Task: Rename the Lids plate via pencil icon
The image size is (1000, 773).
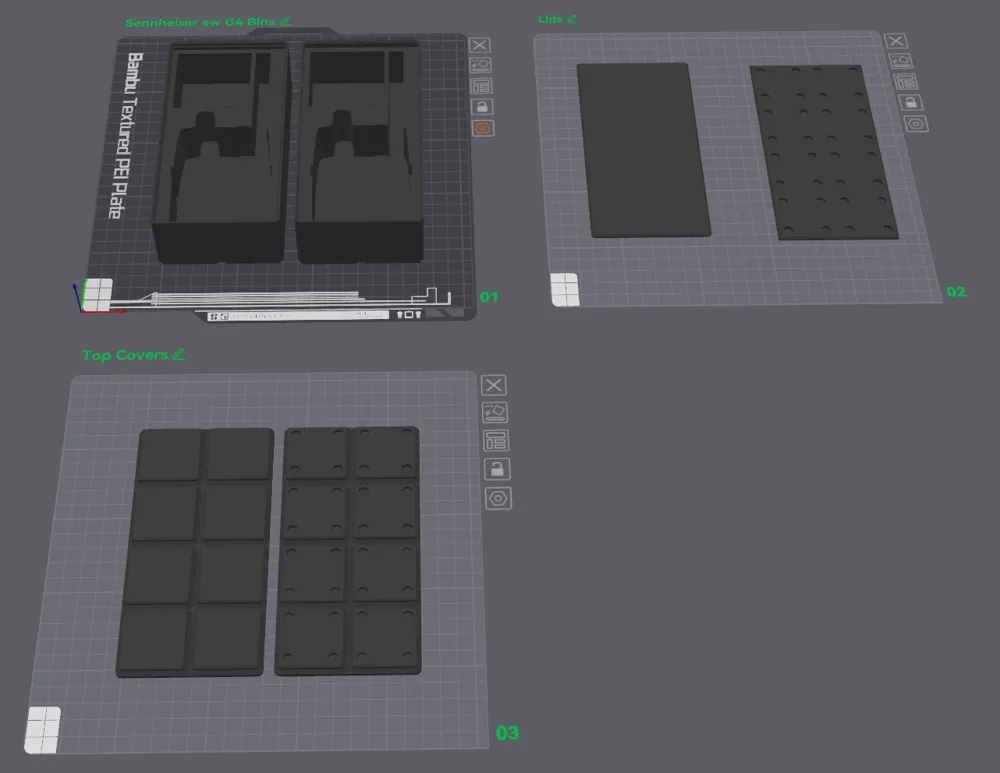Action: click(x=572, y=19)
